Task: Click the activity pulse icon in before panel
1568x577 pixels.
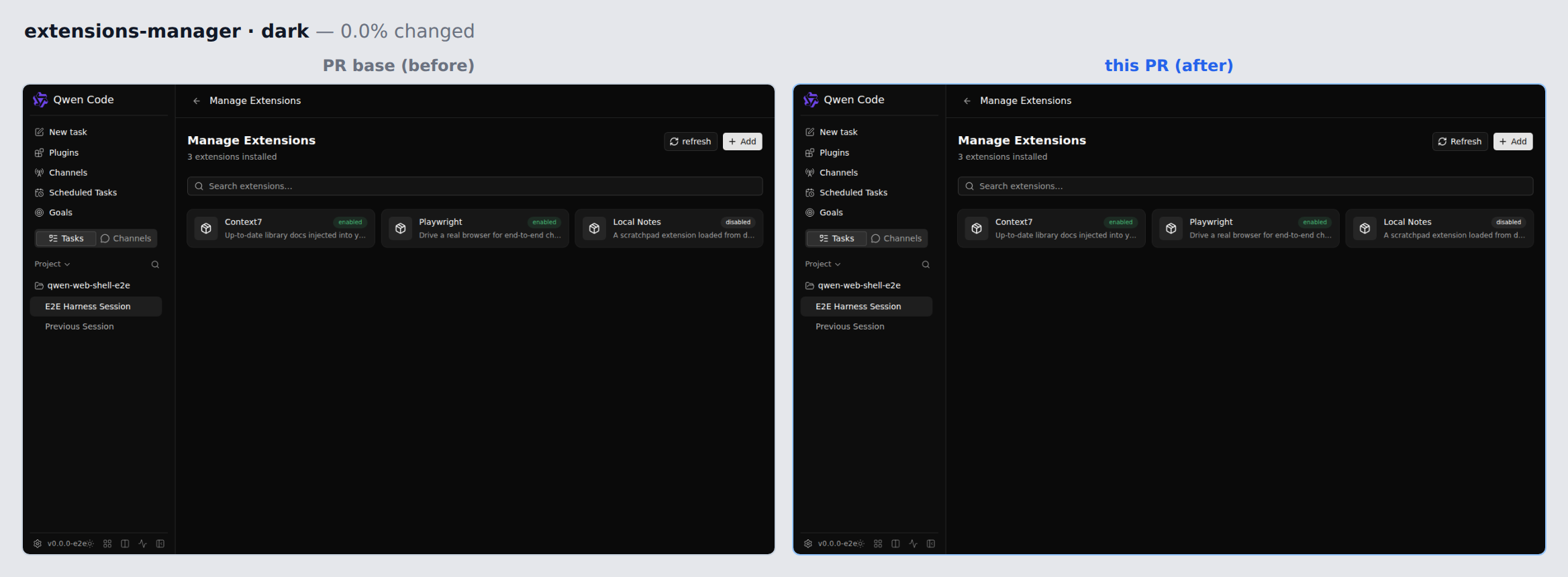Action: tap(142, 543)
